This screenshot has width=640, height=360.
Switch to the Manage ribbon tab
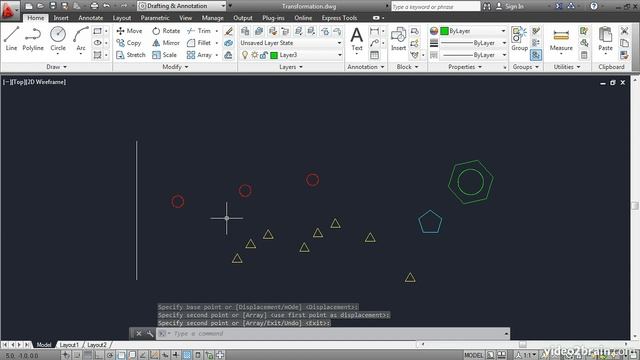pos(212,18)
